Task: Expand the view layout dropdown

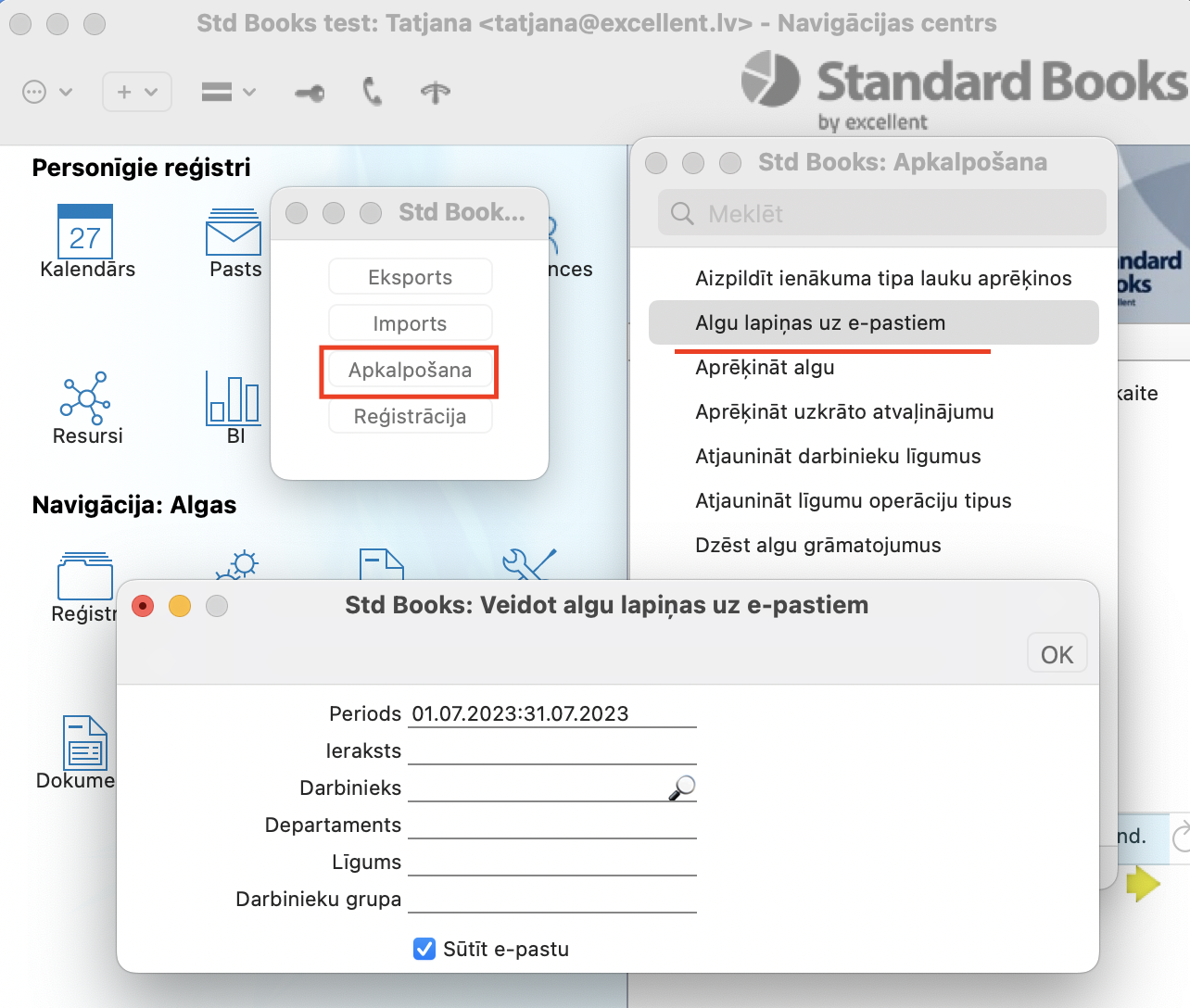Action: pos(228,92)
